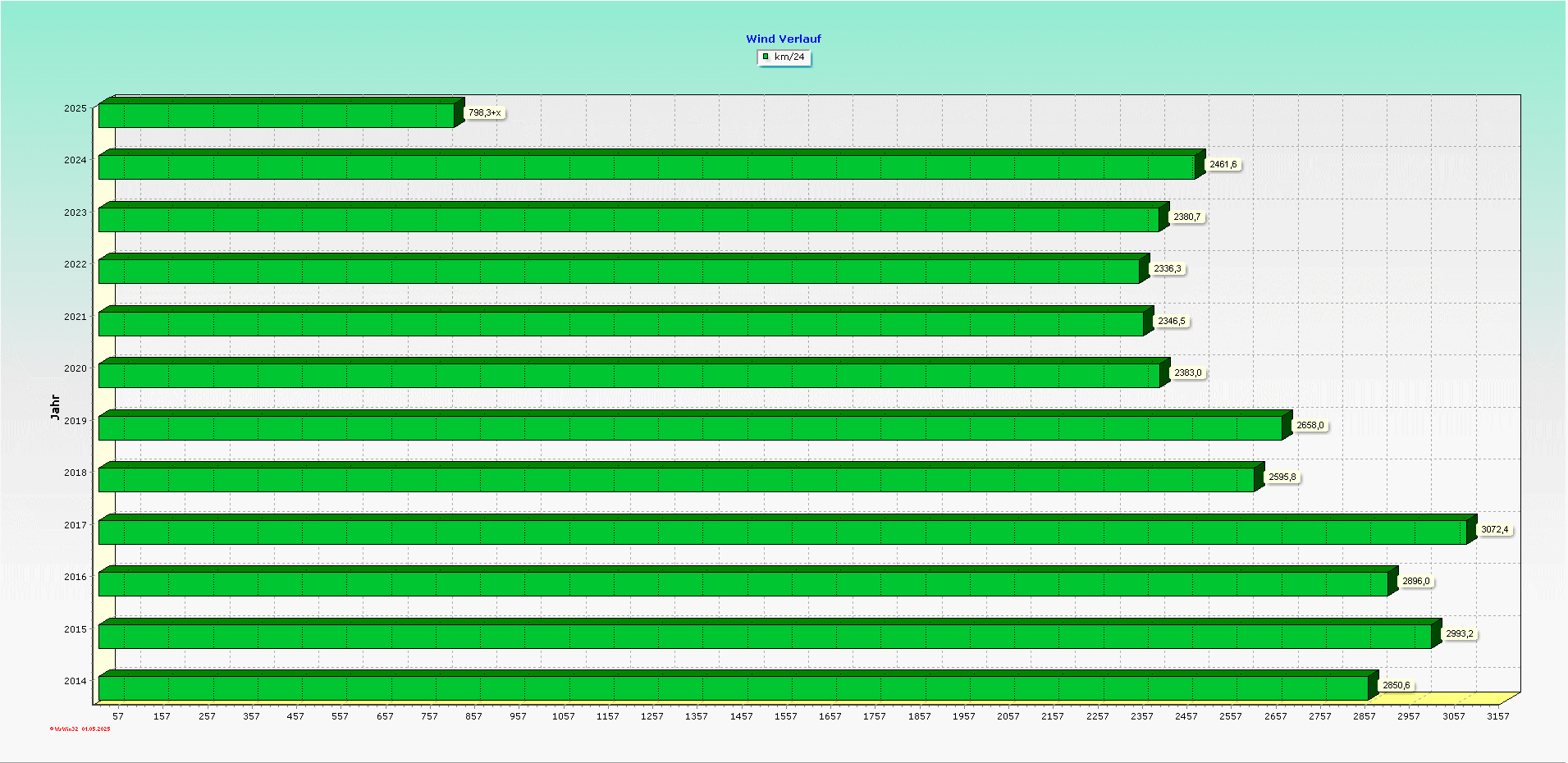Click the 2020 year axis label
The height and width of the screenshot is (763, 1568).
(75, 368)
